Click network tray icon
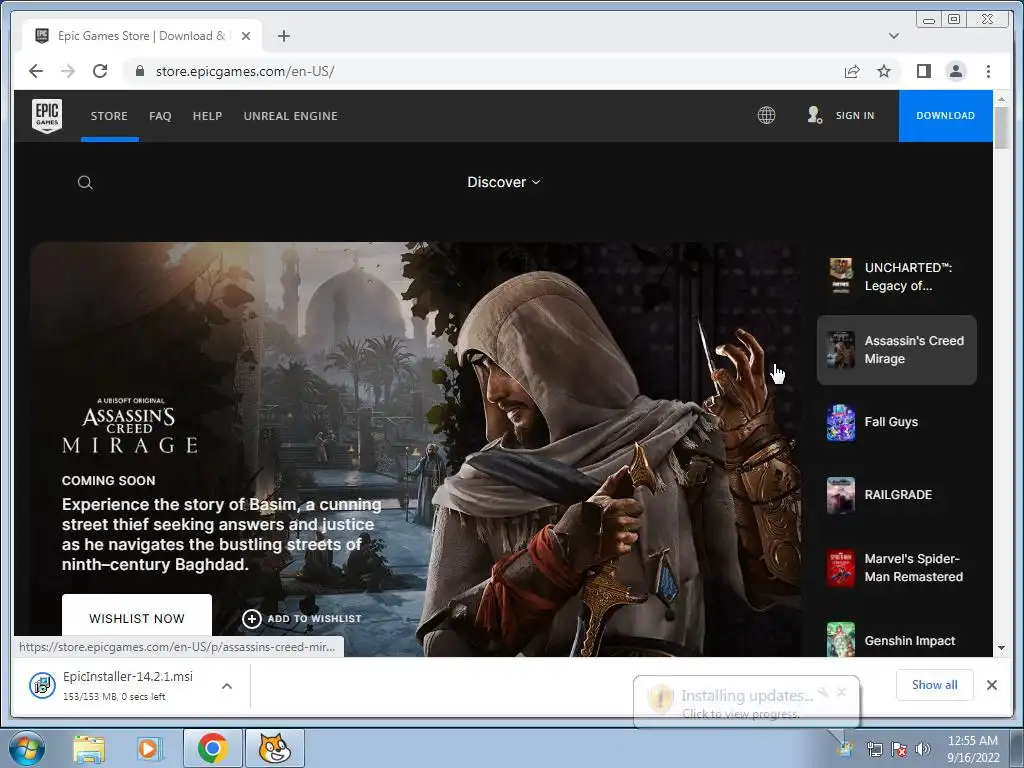The width and height of the screenshot is (1024, 768). (x=874, y=748)
